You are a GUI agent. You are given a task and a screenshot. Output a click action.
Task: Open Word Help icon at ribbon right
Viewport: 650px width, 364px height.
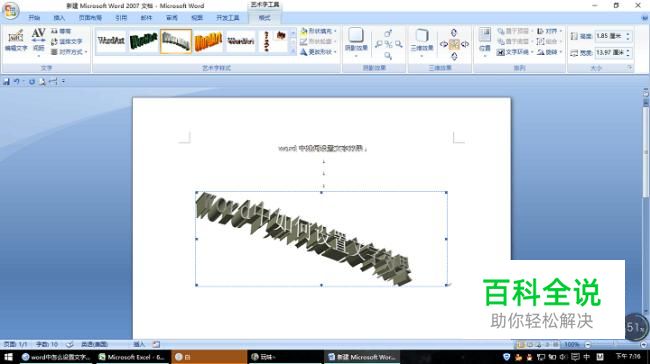(644, 18)
